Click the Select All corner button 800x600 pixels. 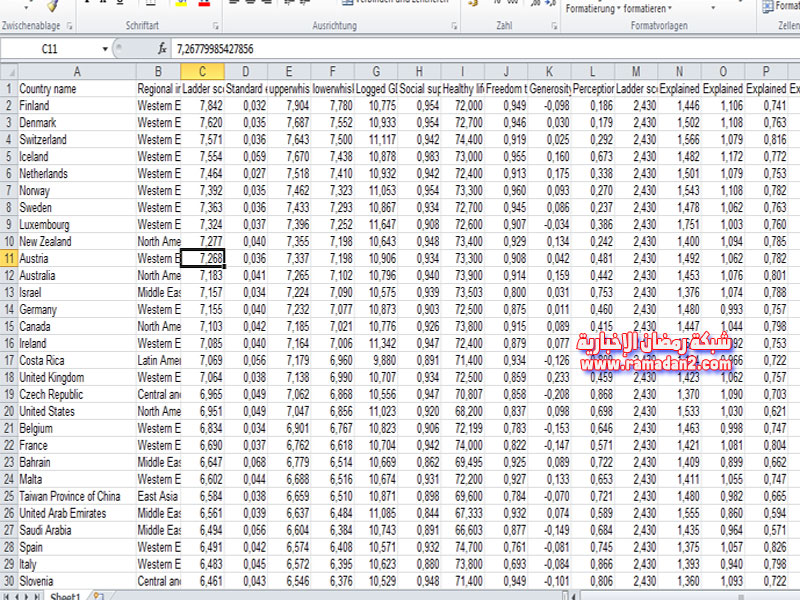8,72
